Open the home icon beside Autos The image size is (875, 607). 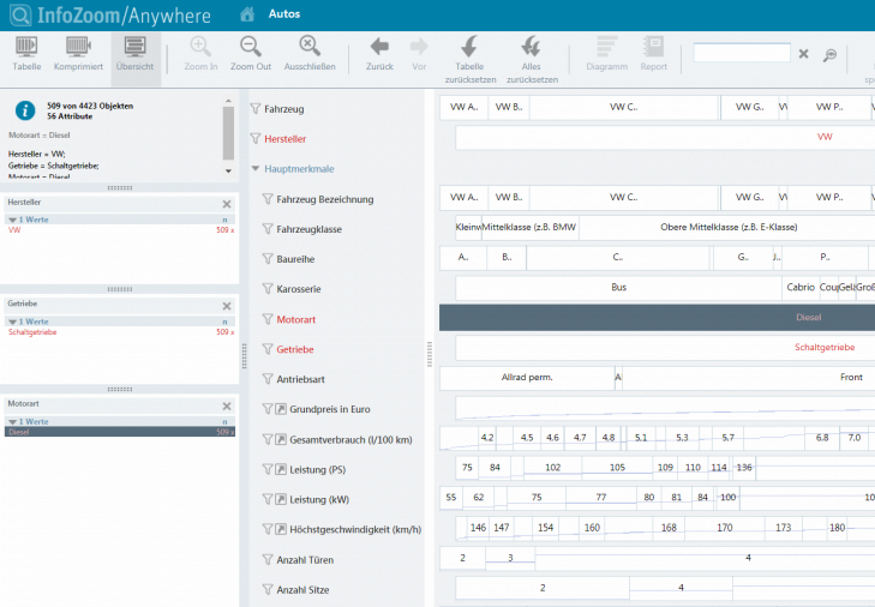pos(248,14)
